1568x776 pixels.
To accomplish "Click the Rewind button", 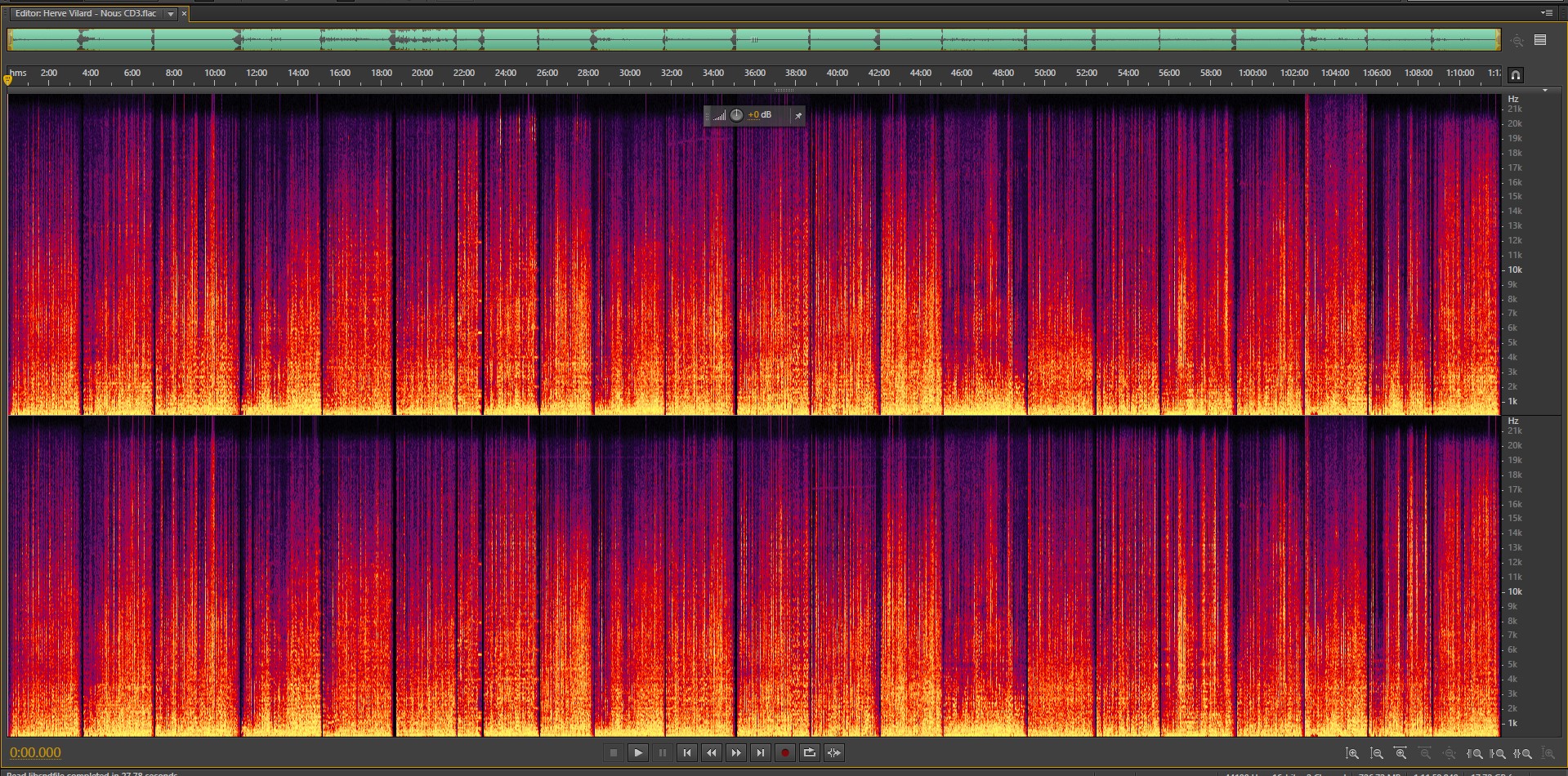I will pos(712,753).
